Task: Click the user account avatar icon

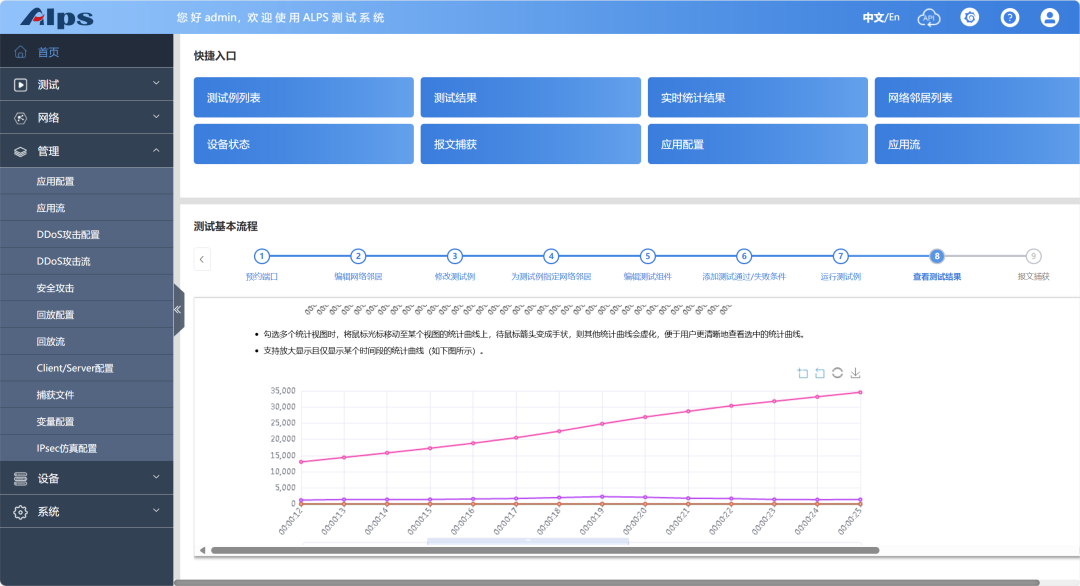Action: pos(1049,17)
